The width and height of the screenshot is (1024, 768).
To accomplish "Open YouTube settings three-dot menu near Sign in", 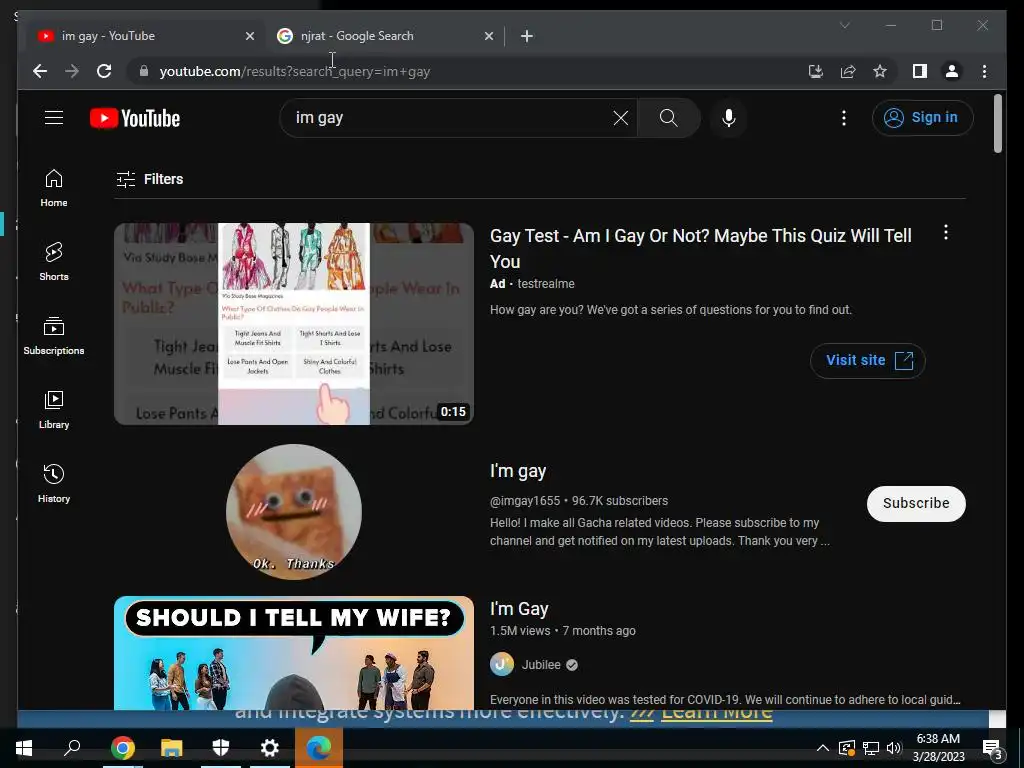I will coord(844,118).
